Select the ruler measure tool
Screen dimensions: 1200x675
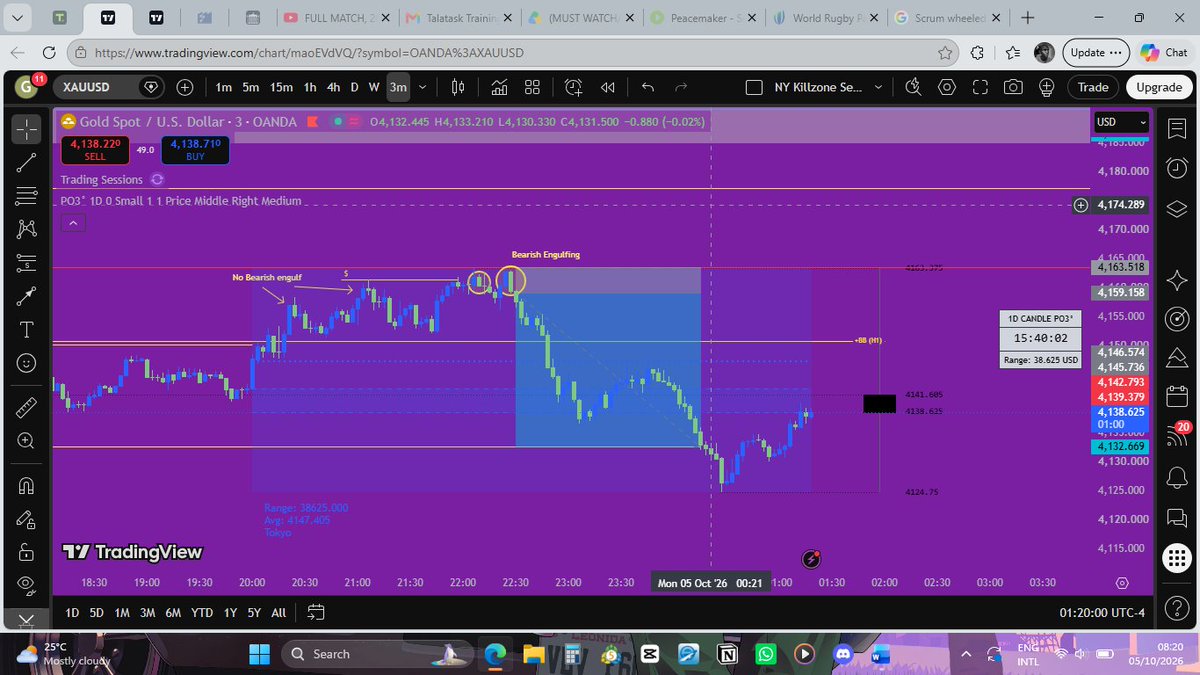26,407
